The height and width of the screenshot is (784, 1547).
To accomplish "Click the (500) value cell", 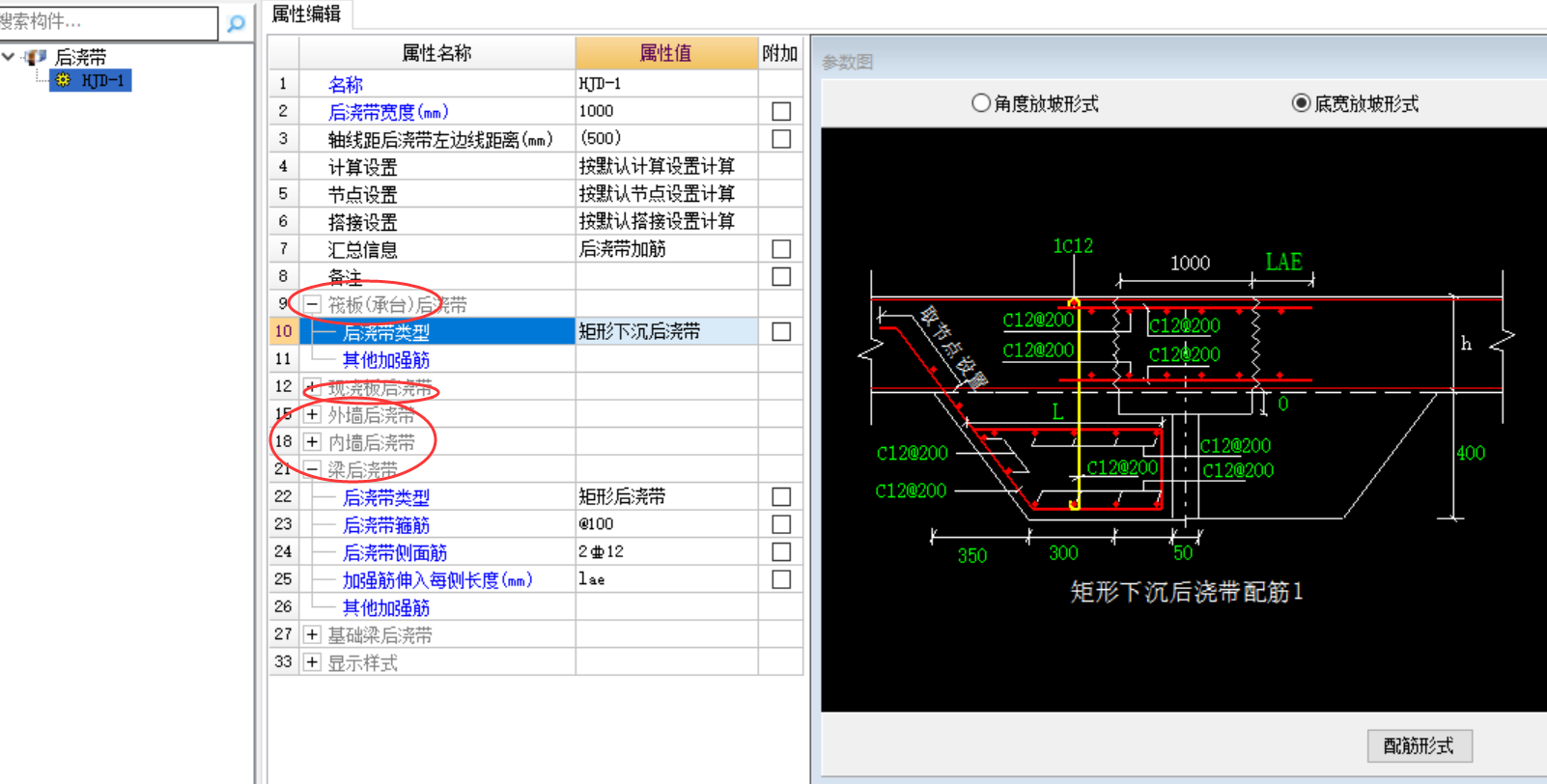I will pyautogui.click(x=666, y=139).
